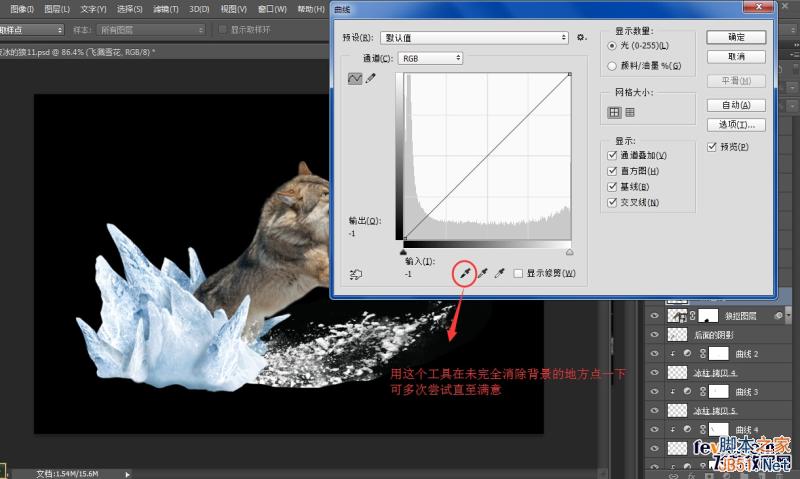
Task: Click the mask link icon on 曲线 3
Action: [x=703, y=391]
